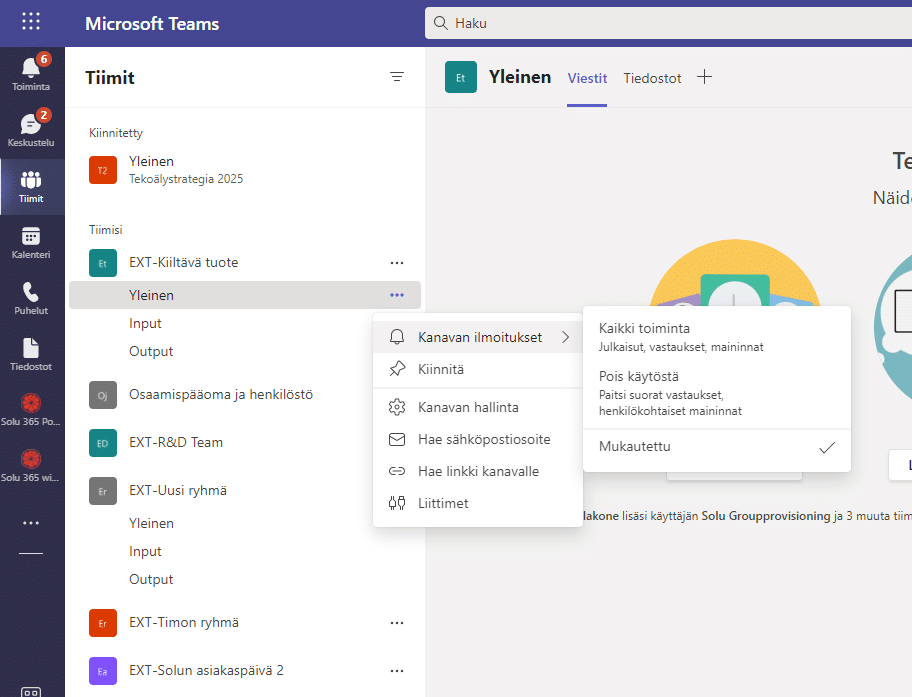Click the Microsoft Teams title

pyautogui.click(x=152, y=24)
